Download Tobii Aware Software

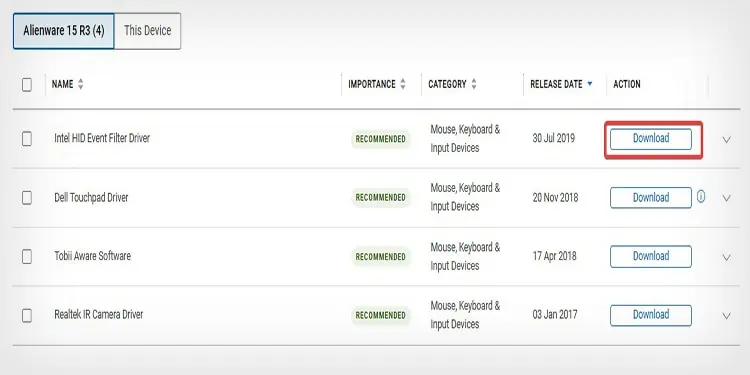click(651, 256)
